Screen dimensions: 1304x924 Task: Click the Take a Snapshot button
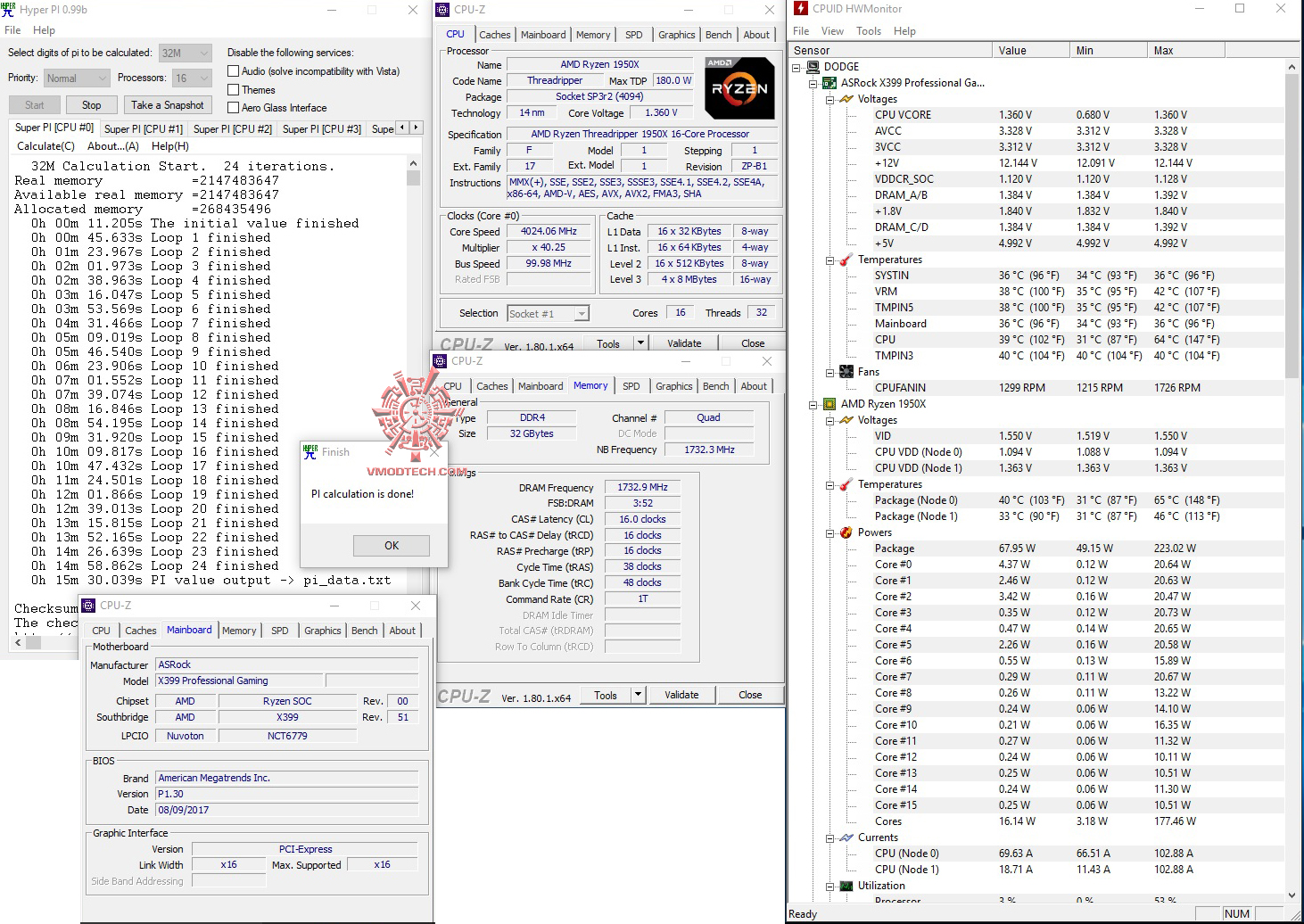[168, 104]
